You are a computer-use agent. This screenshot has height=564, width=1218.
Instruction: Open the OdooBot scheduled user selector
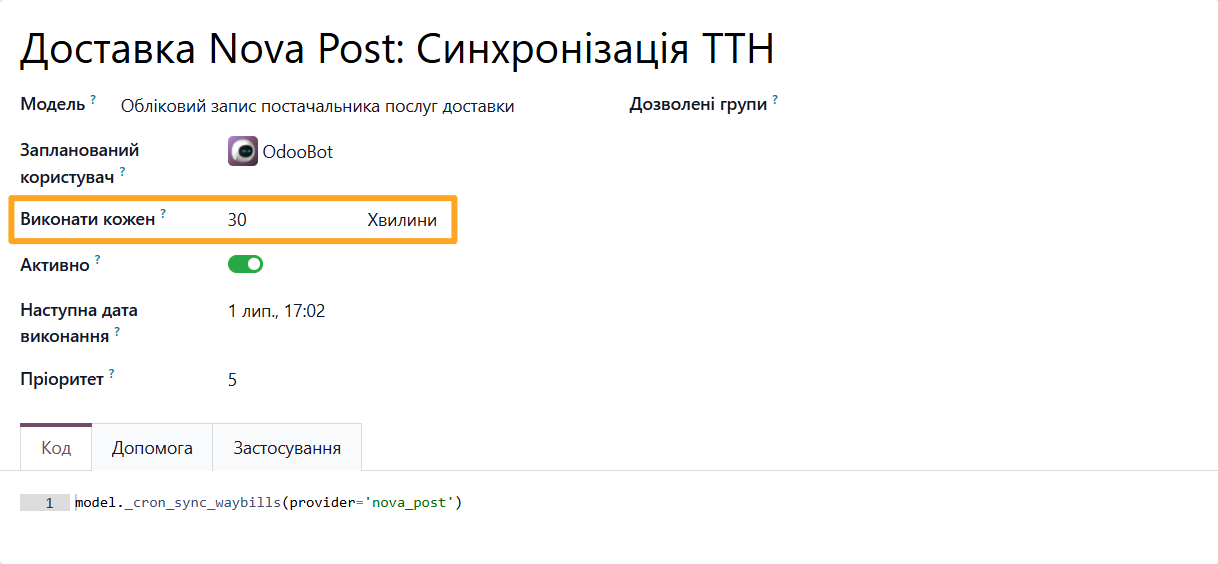pos(297,152)
